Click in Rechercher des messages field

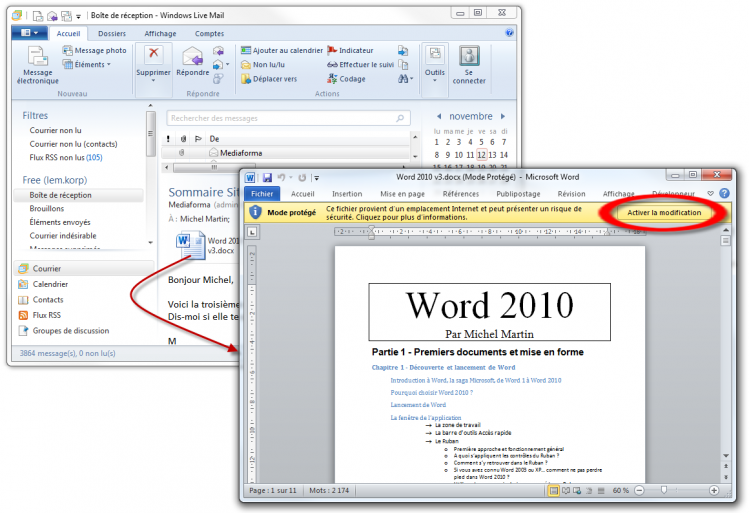[x=288, y=118]
